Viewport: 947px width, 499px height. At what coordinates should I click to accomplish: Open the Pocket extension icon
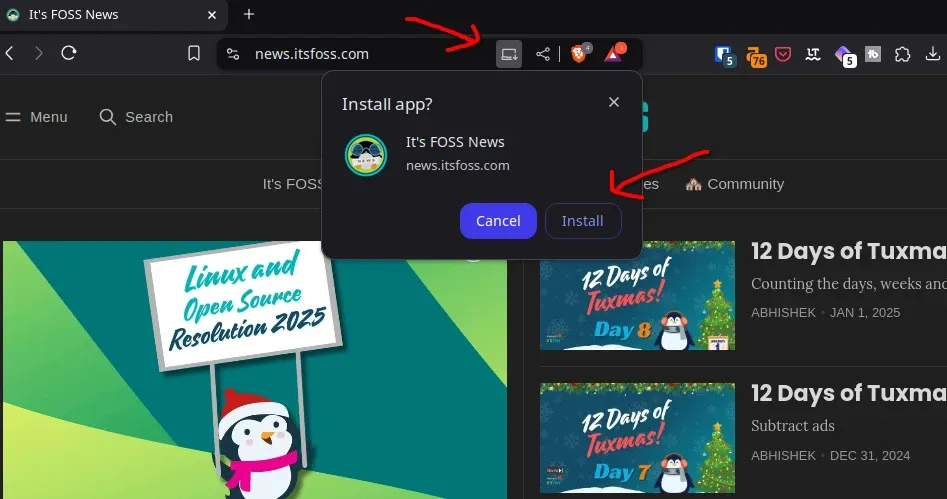coord(783,55)
